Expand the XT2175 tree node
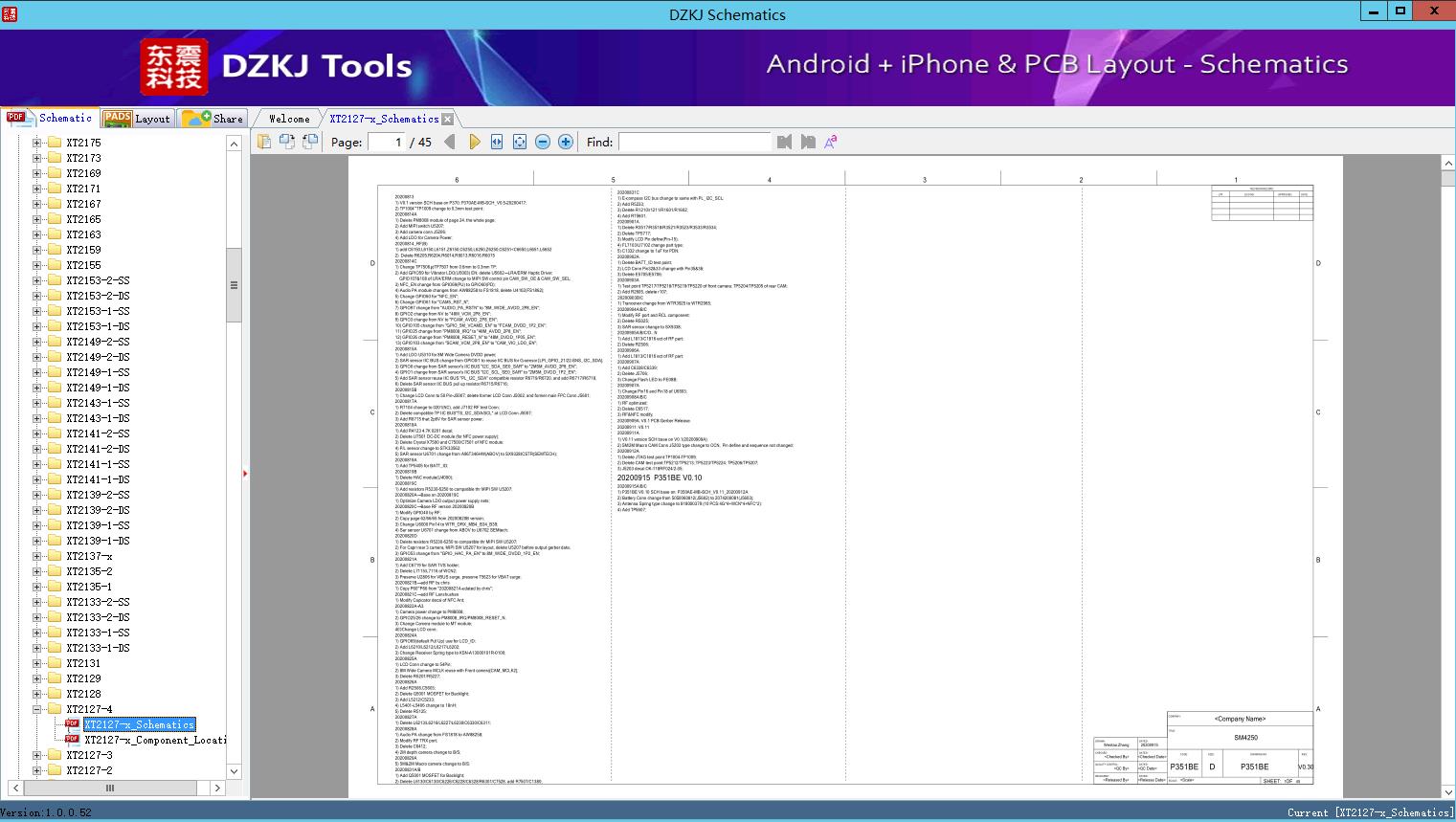1456x822 pixels. [36, 143]
